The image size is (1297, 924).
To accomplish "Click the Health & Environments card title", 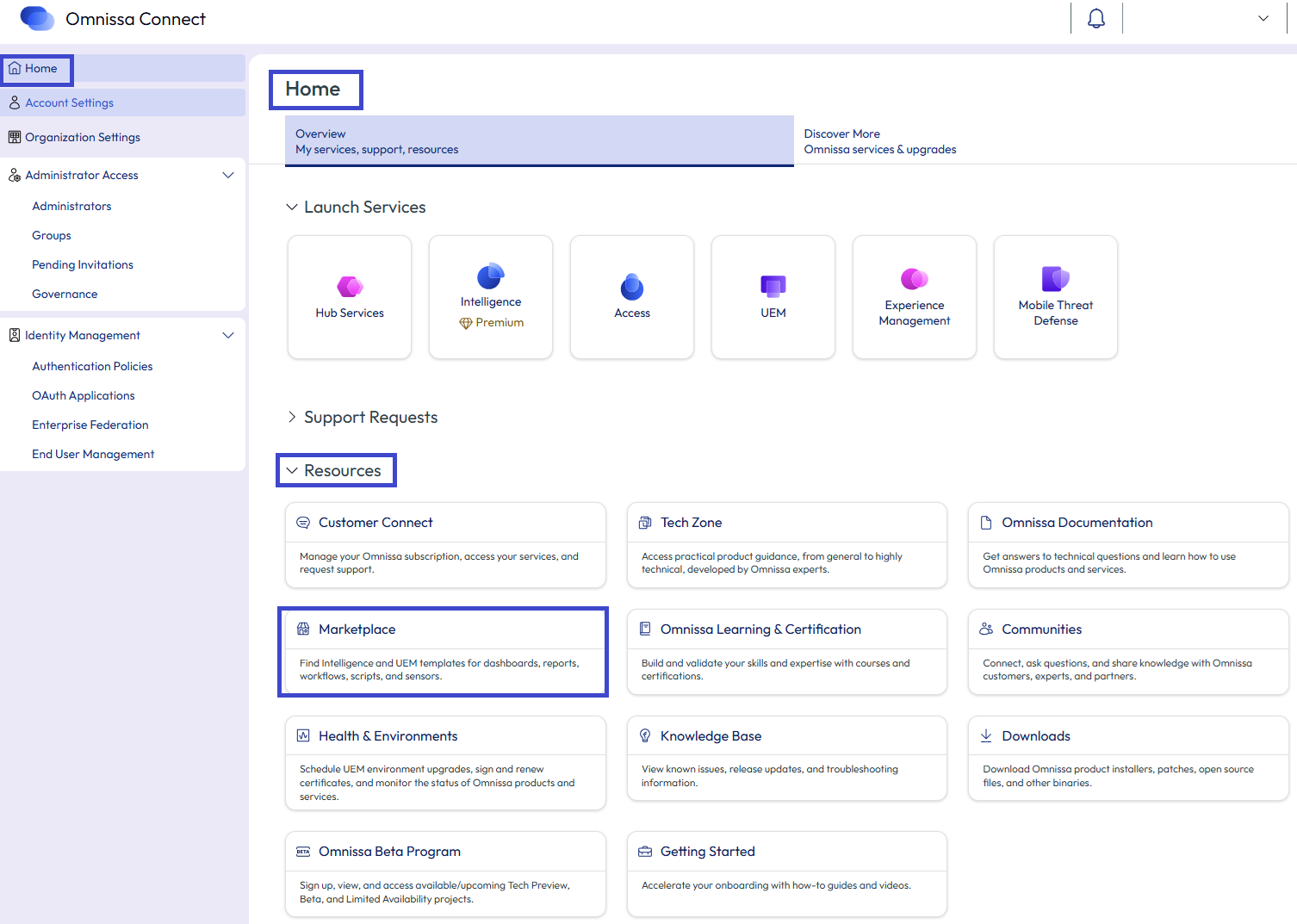I will tap(388, 736).
